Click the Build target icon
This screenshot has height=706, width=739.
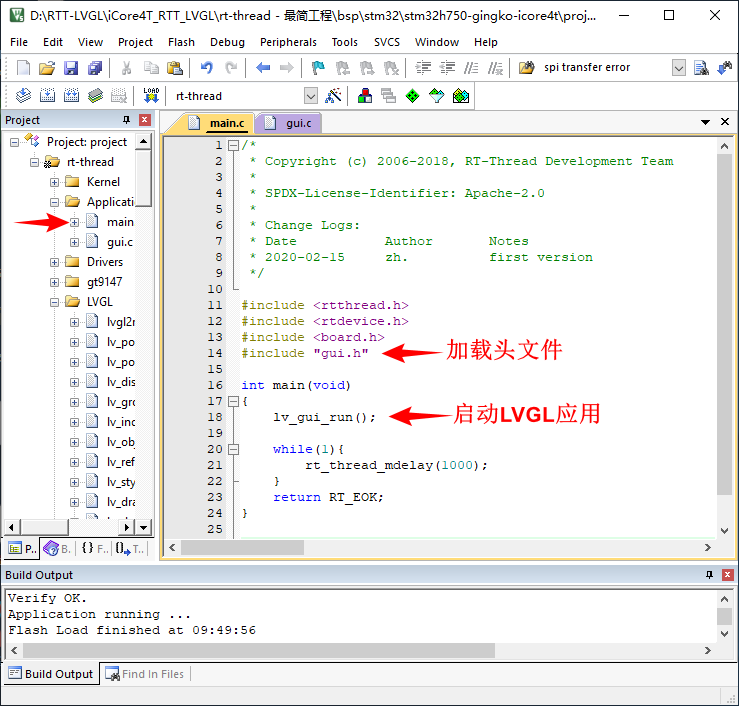pos(47,96)
